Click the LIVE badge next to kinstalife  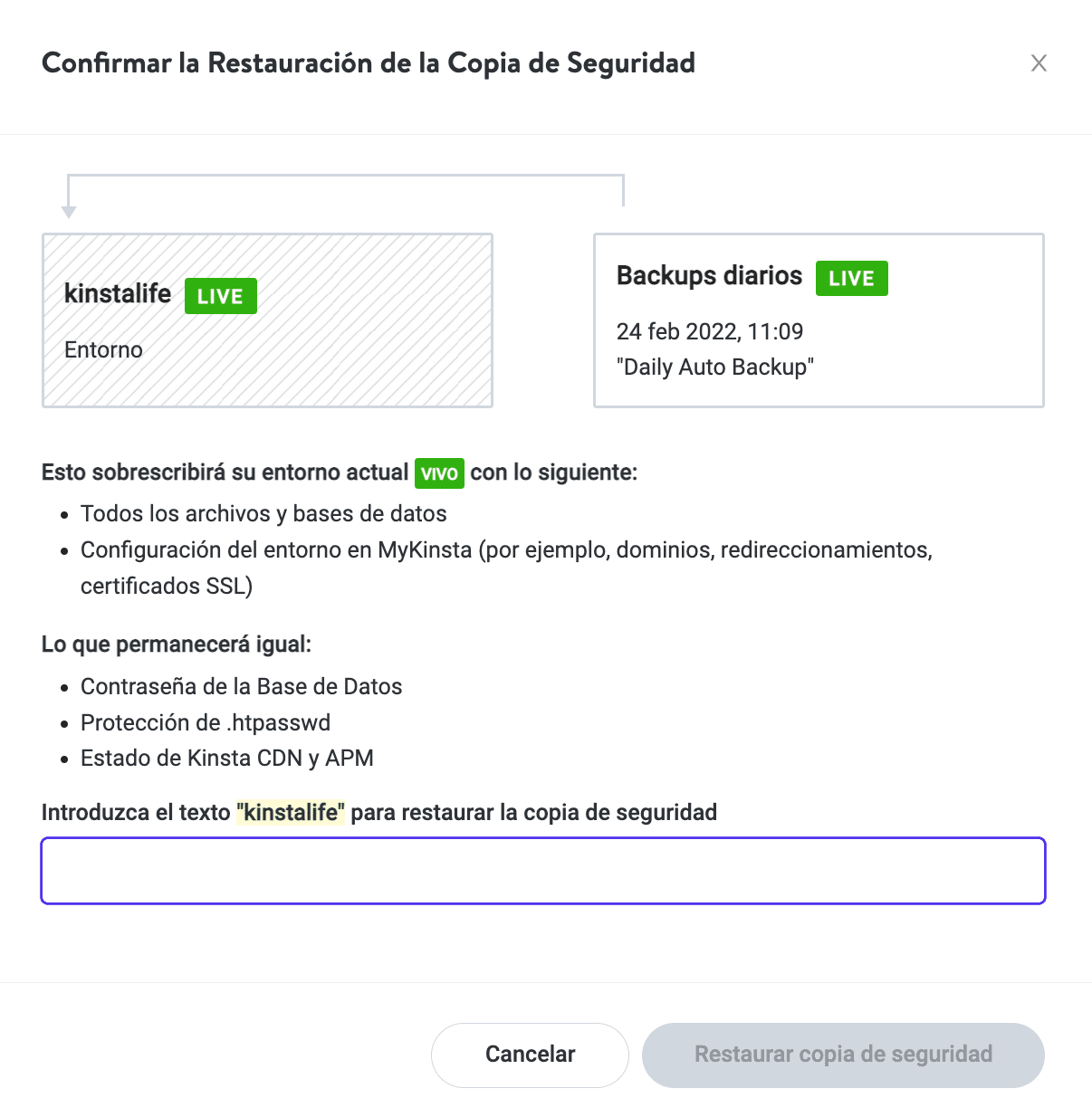coord(220,296)
